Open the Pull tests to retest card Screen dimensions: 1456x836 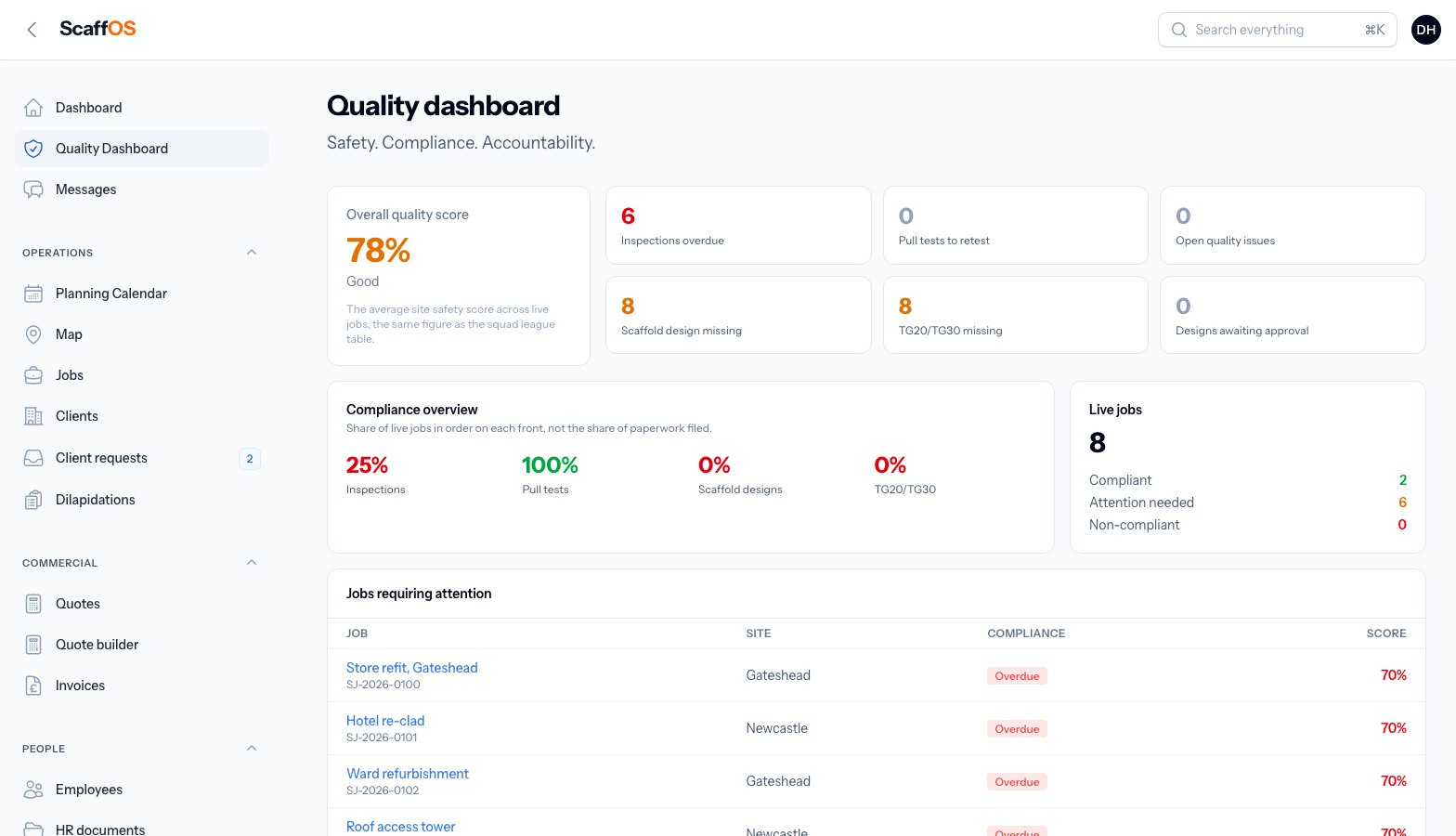[1016, 226]
